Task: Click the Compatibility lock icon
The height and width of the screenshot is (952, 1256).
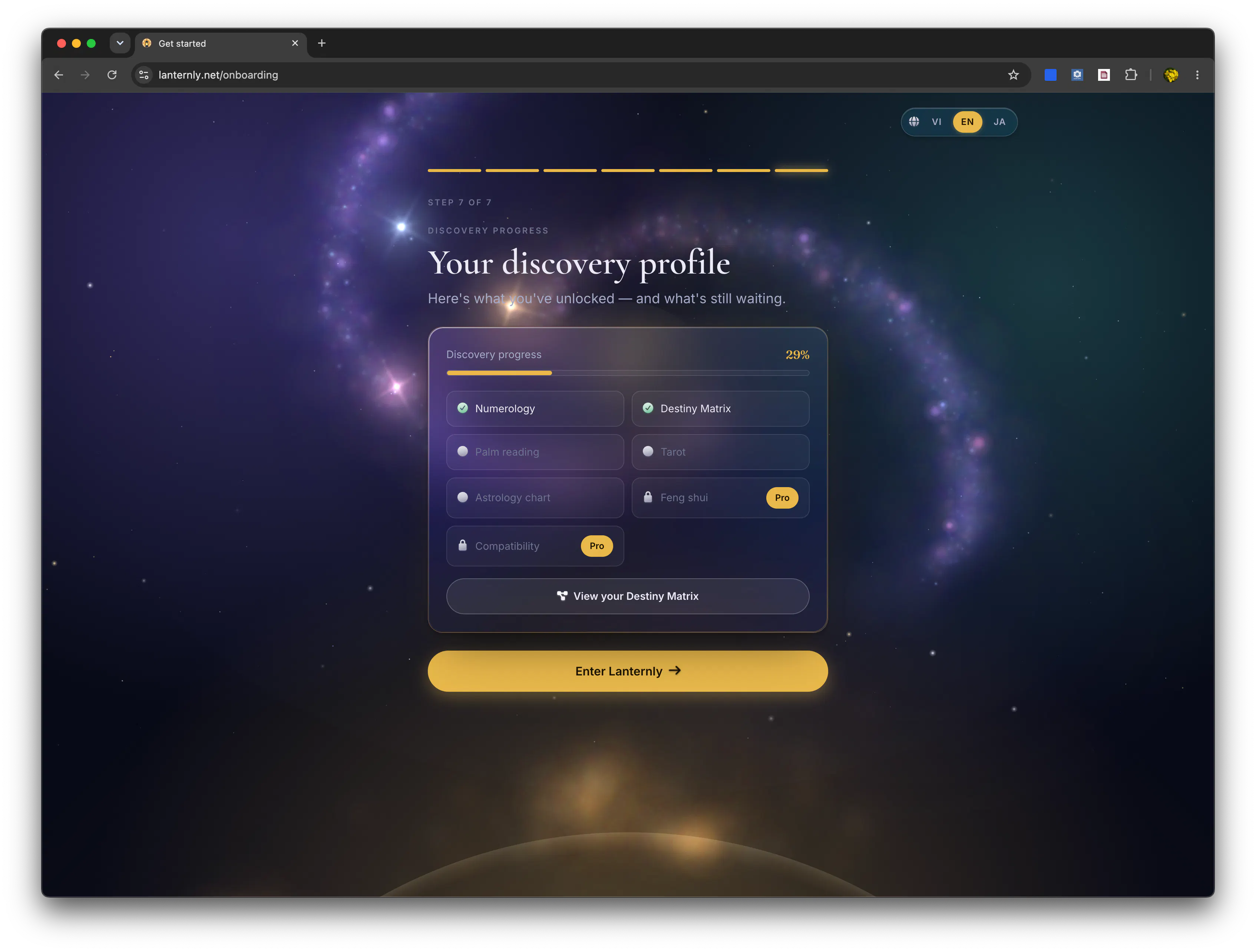Action: click(462, 545)
